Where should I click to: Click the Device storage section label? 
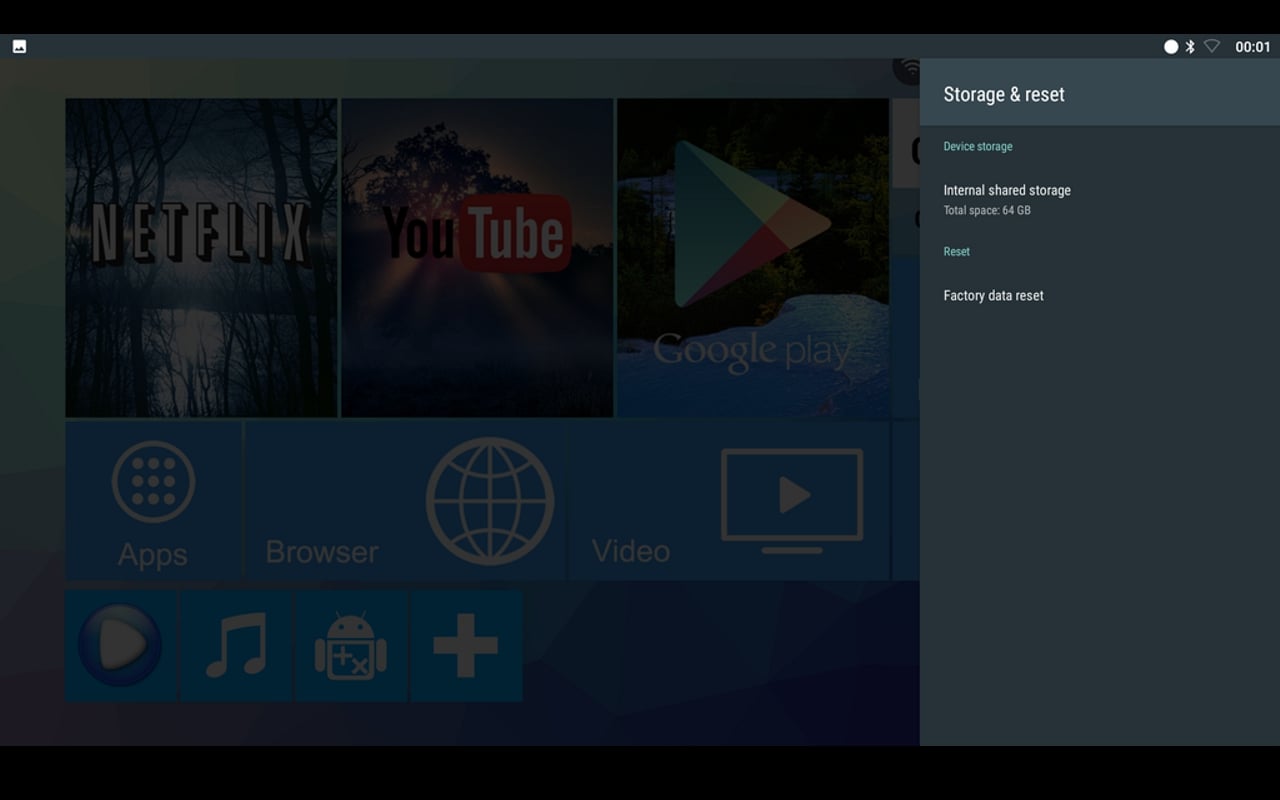(978, 146)
